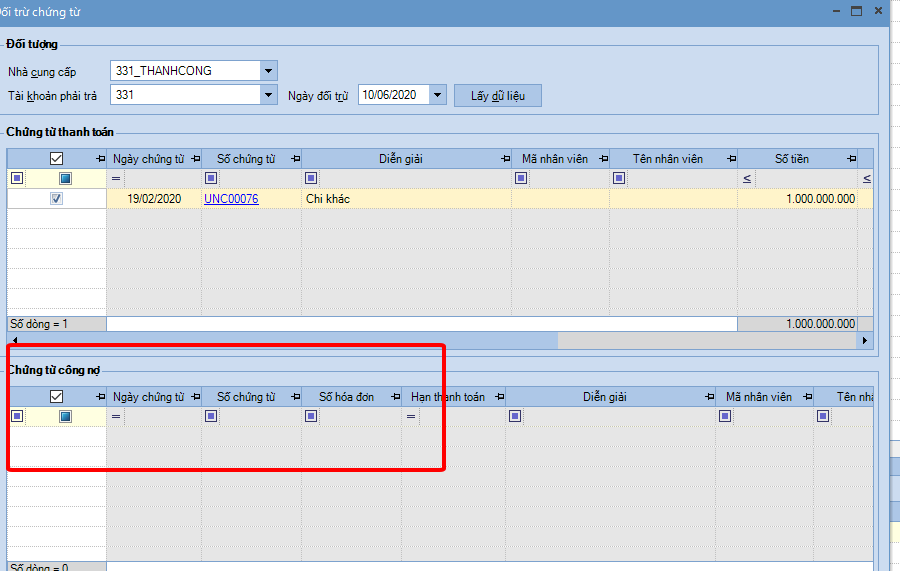The image size is (900, 571).
Task: Click checkbox-column filter icon in debt grid
Action: coord(65,416)
